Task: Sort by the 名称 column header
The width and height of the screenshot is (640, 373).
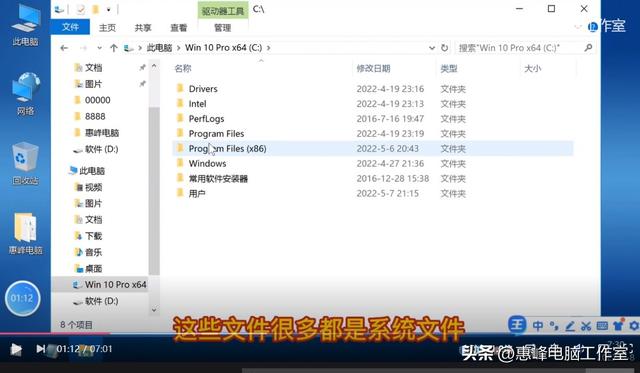Action: 183,69
